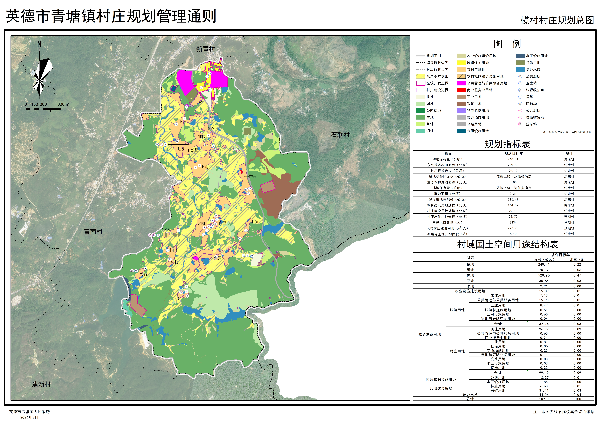The image size is (600, 424).
Task: Click the right magenta parcel at map top
Action: (x=219, y=79)
